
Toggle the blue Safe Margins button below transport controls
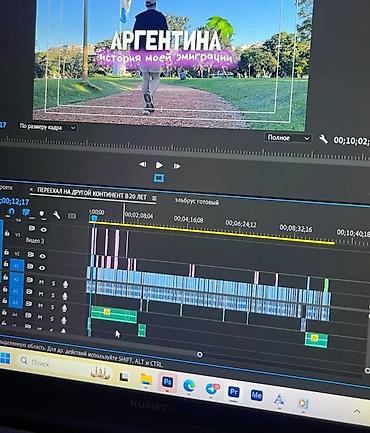tap(159, 178)
